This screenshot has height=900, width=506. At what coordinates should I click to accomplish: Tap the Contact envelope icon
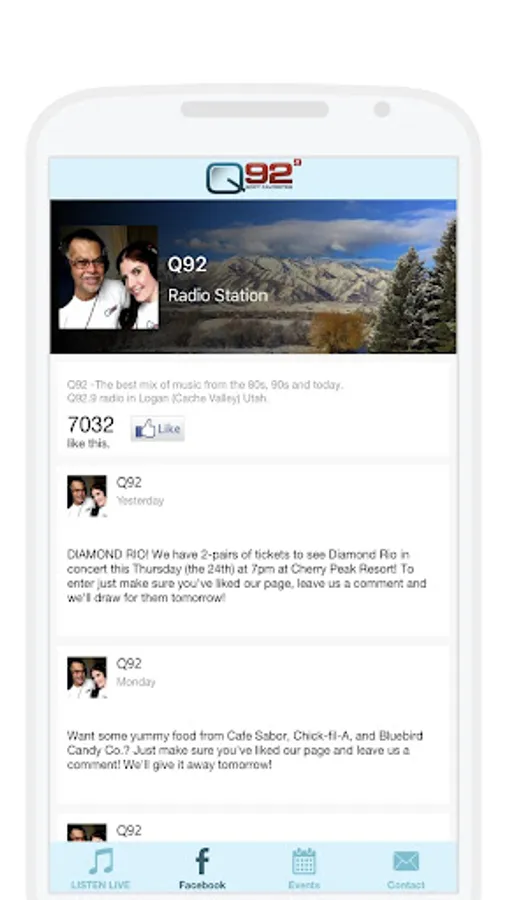click(x=406, y=862)
